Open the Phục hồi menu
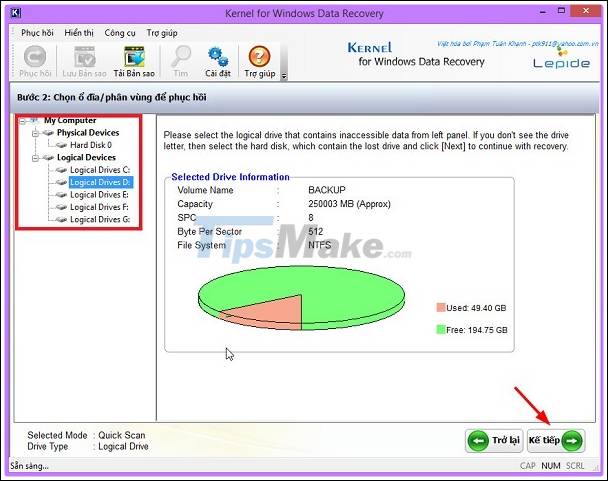Screen dimensions: 608x481 point(37,33)
